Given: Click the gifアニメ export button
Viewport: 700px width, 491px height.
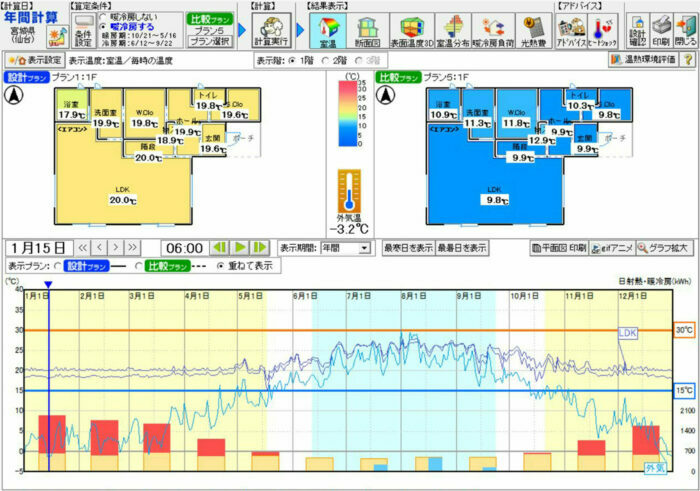Looking at the screenshot, I should [612, 248].
